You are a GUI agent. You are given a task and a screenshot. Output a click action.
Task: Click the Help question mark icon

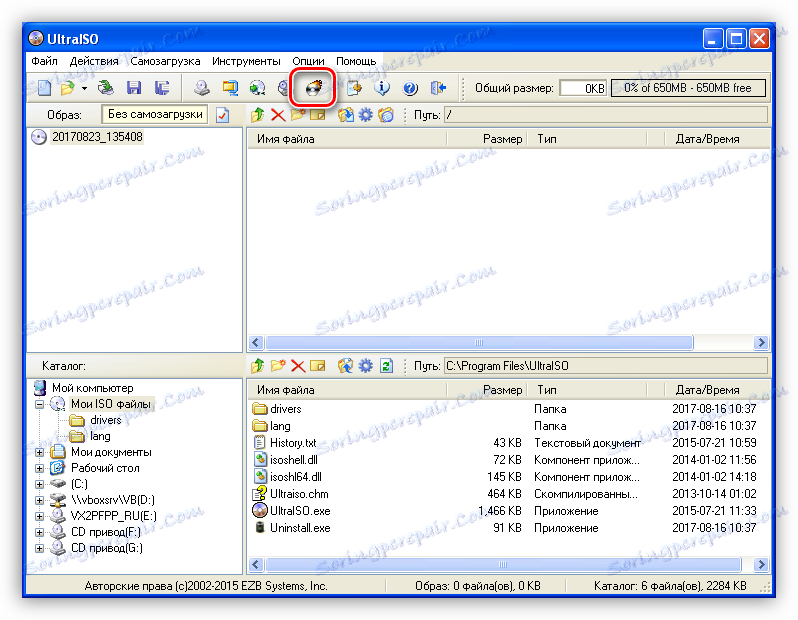coord(410,88)
